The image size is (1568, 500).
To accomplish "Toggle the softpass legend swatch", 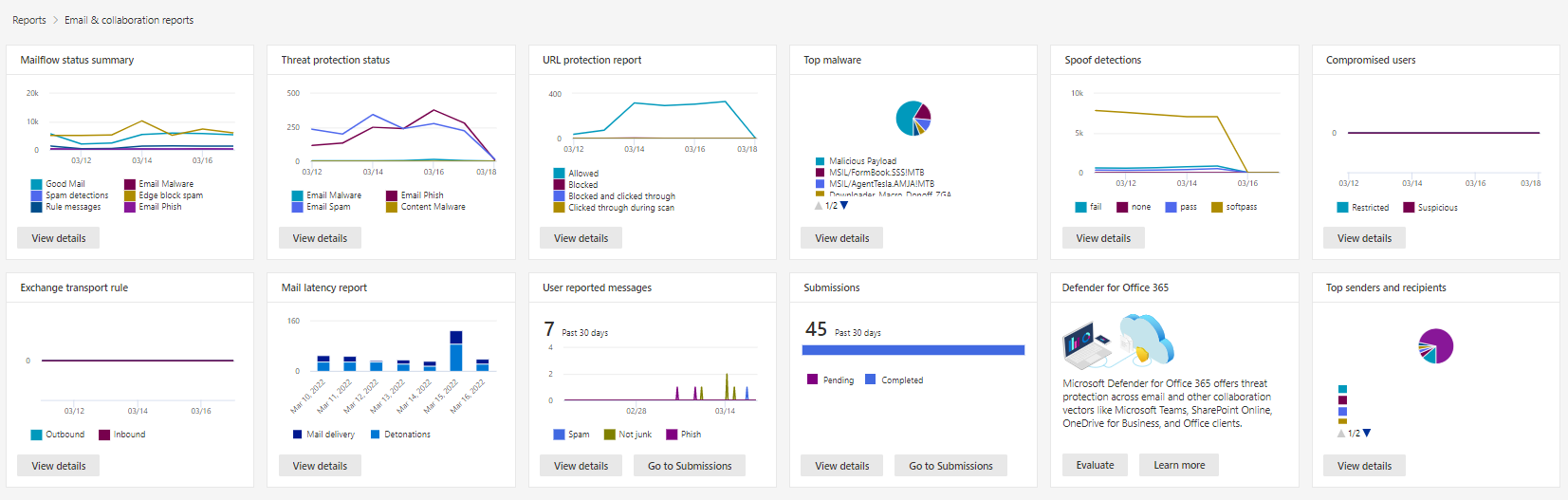I will click(x=1217, y=207).
